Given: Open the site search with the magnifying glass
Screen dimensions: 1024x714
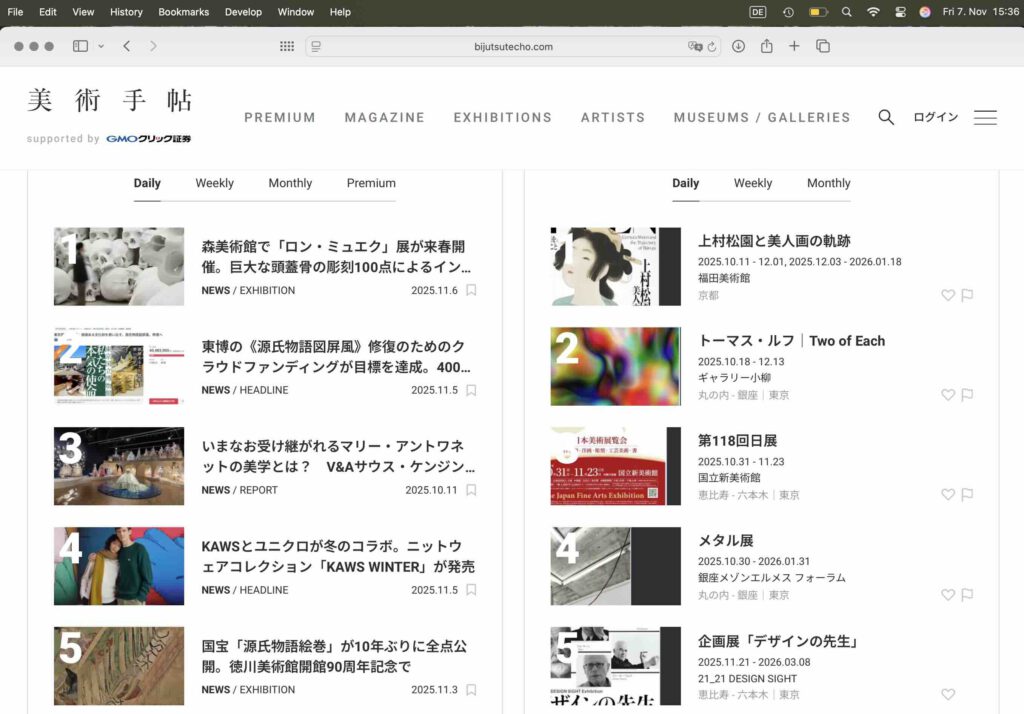Looking at the screenshot, I should 886,117.
